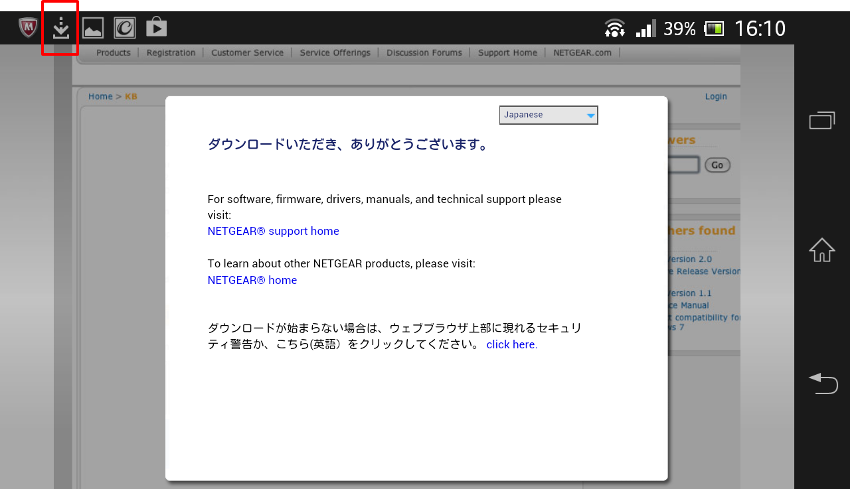Follow the NETGEAR home link

click(252, 280)
